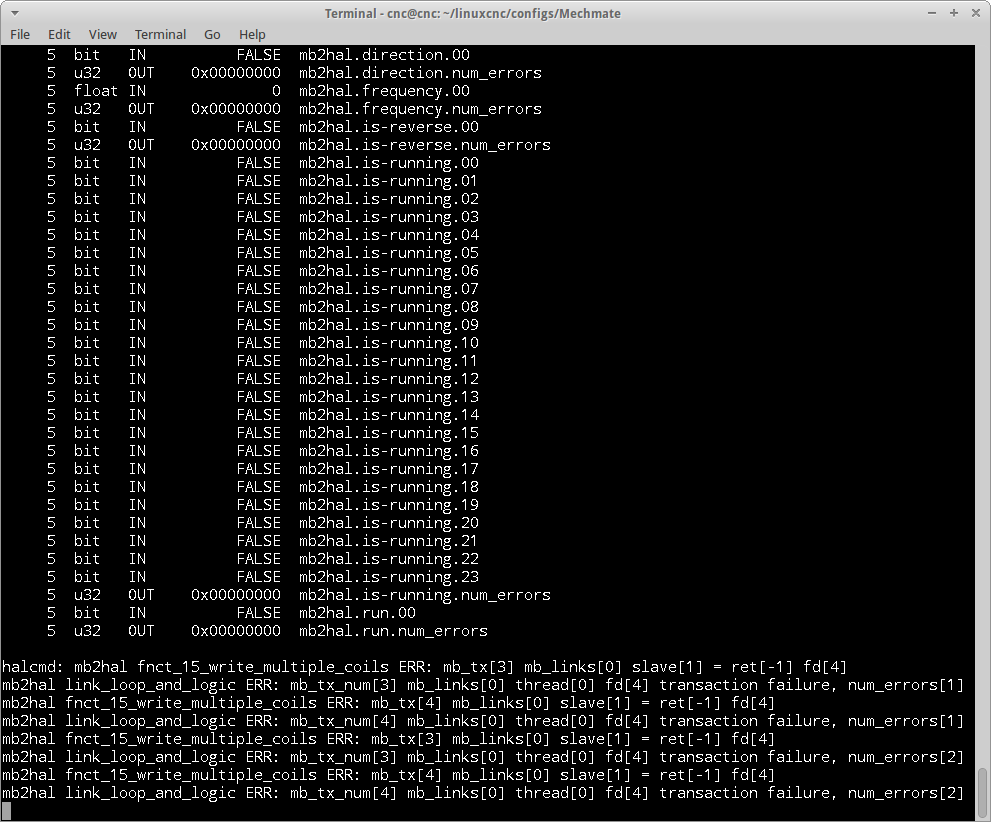Click the mb2hal.is-running.12 pin name
The height and width of the screenshot is (822, 991).
tap(389, 379)
